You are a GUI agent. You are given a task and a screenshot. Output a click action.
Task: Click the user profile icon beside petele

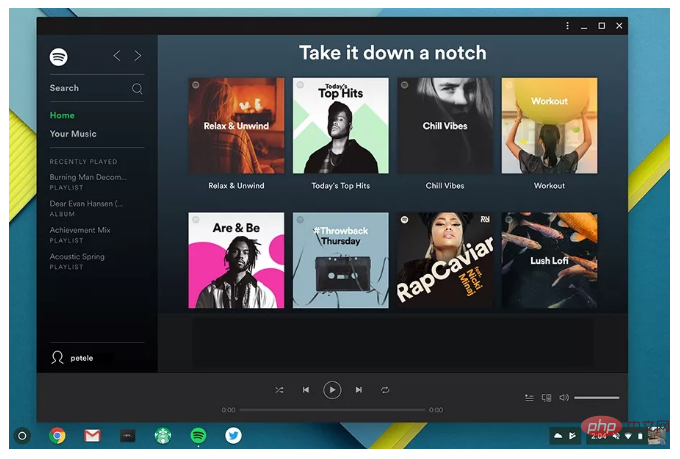click(57, 357)
